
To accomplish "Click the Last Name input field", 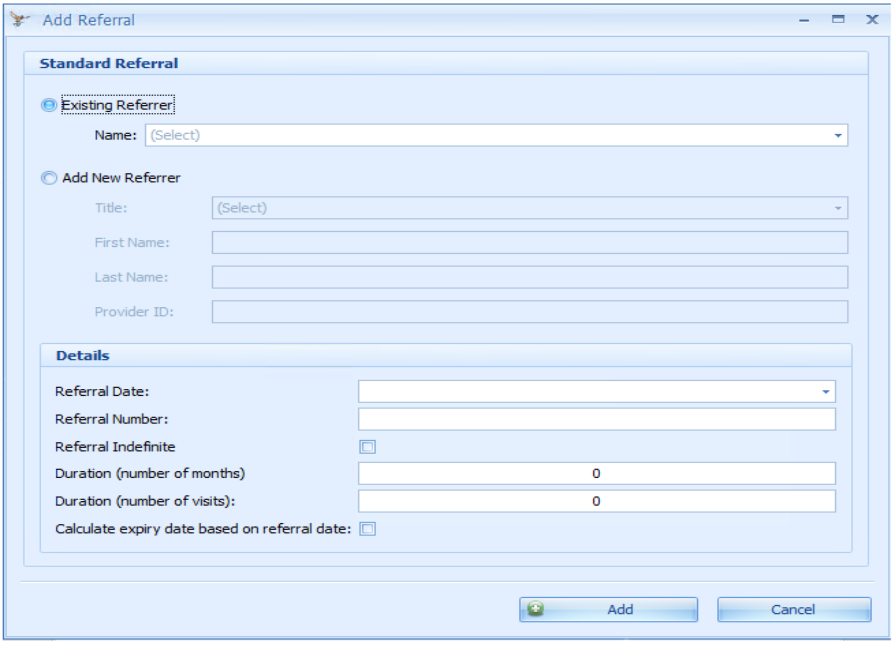I will point(530,277).
